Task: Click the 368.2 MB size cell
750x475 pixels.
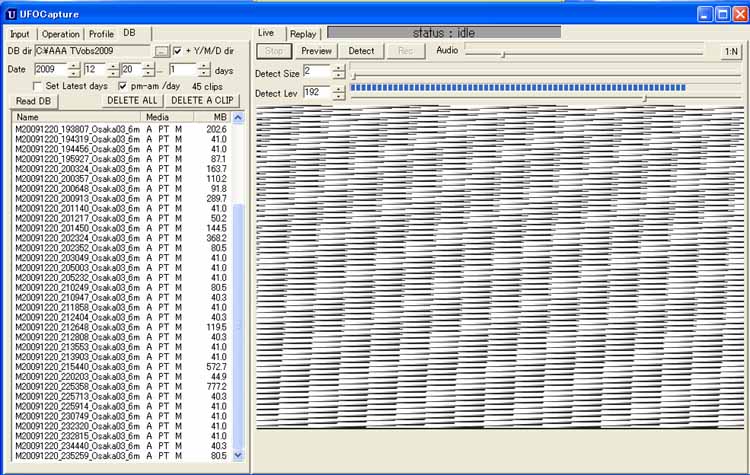Action: click(216, 238)
